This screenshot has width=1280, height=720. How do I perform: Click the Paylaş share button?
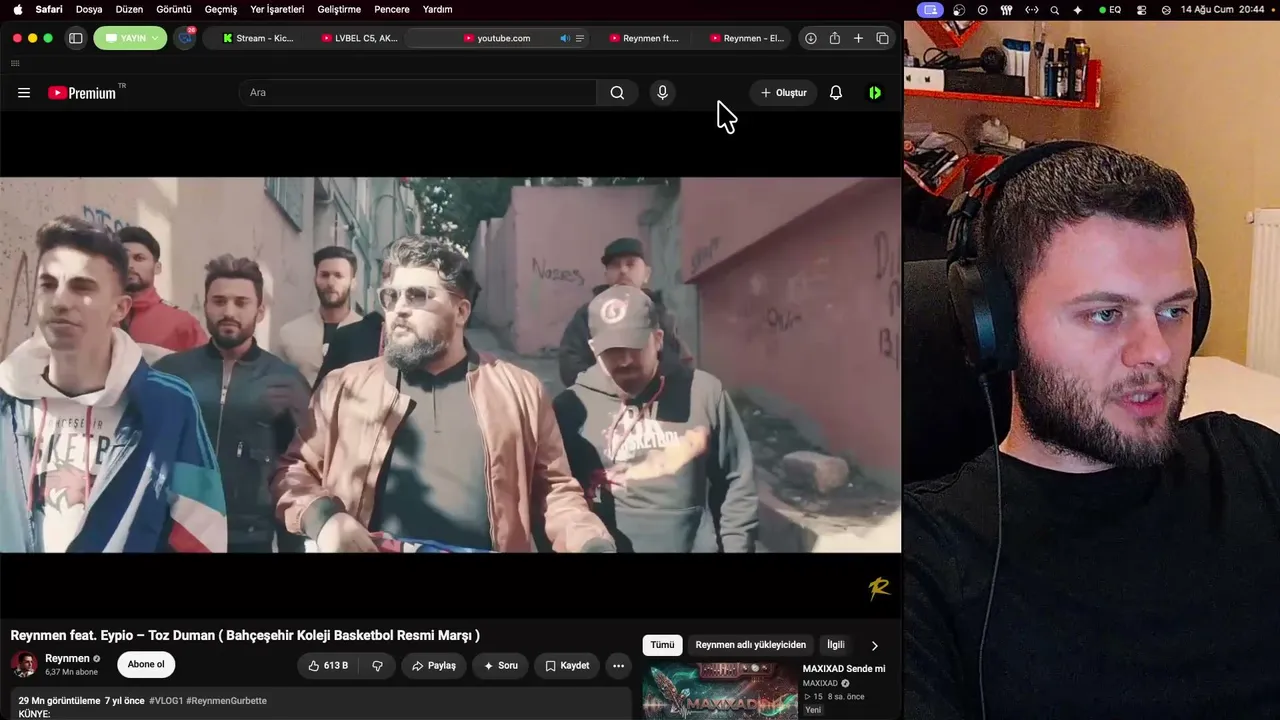click(433, 666)
